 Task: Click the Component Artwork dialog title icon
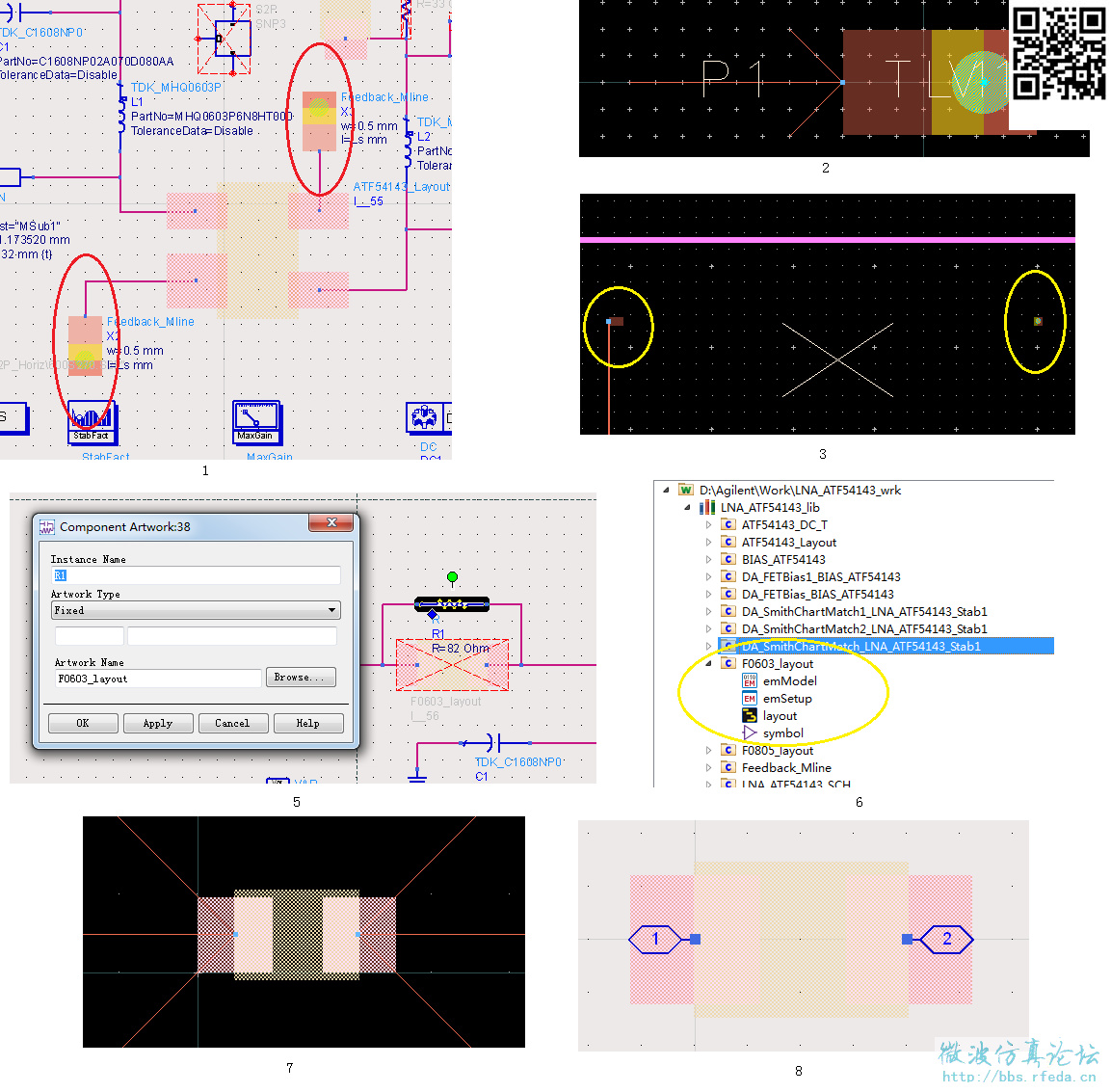(x=47, y=526)
